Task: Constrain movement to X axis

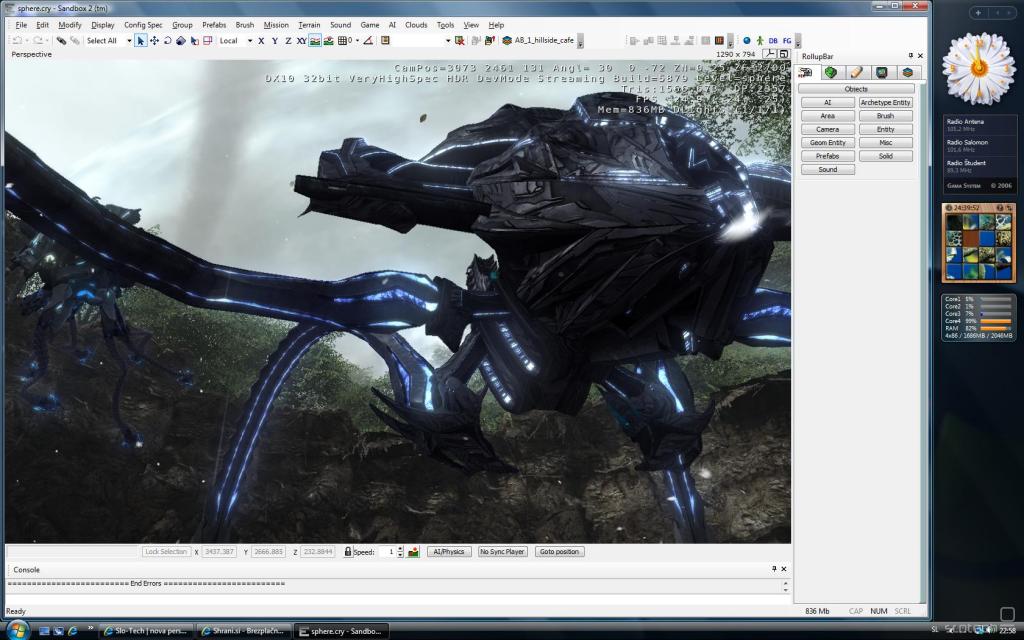Action: point(261,40)
